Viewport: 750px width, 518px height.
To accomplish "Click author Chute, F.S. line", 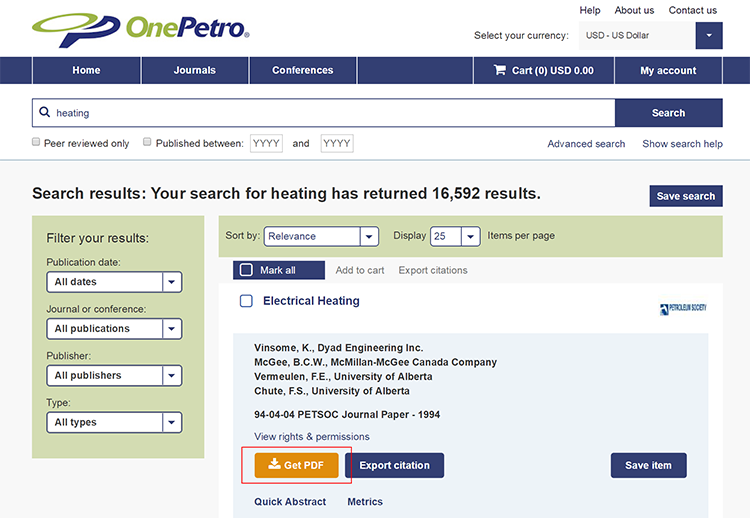I will pos(331,391).
